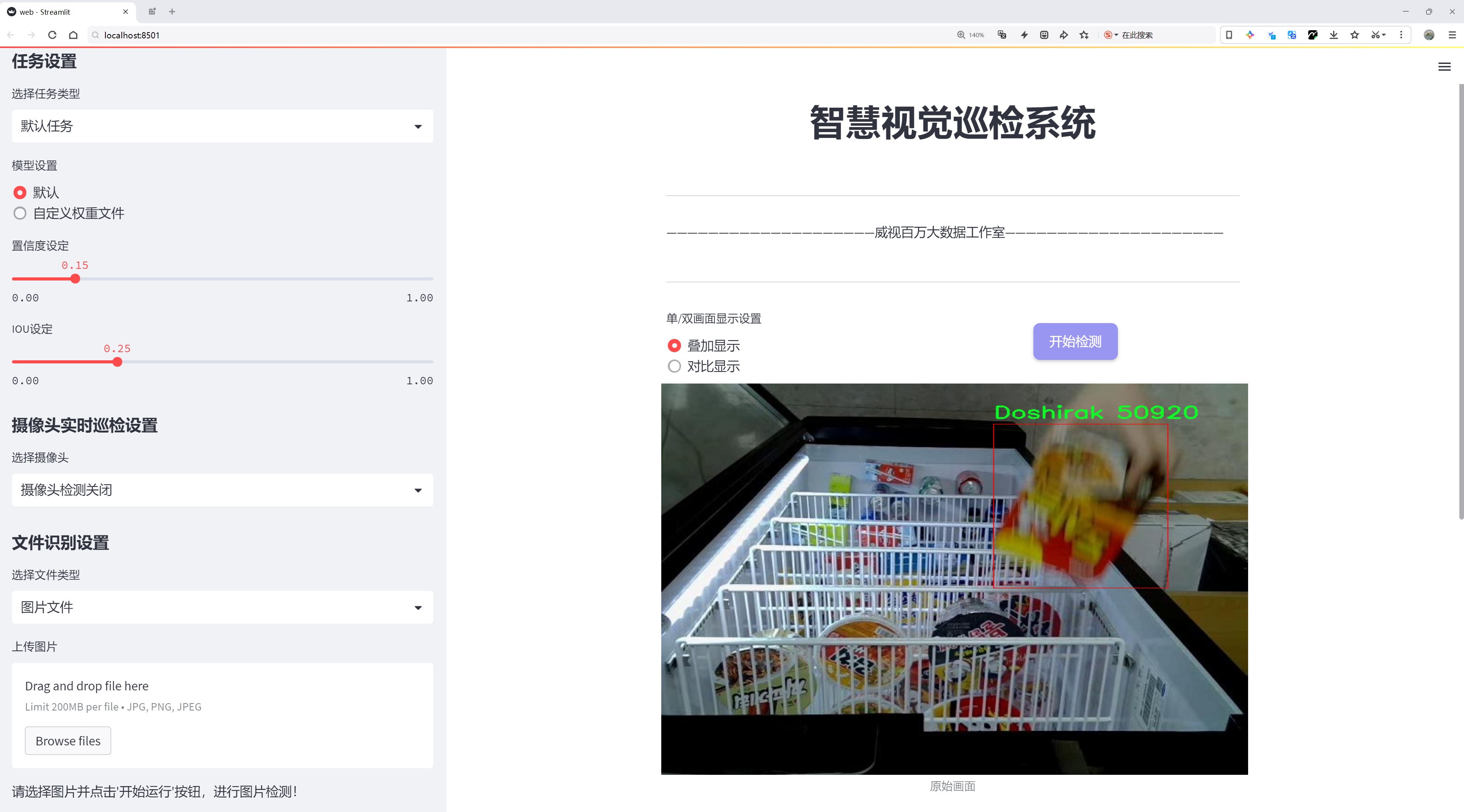The image size is (1464, 812).
Task: Click the 置信度 slider handle at 0.15
Action: [x=75, y=279]
